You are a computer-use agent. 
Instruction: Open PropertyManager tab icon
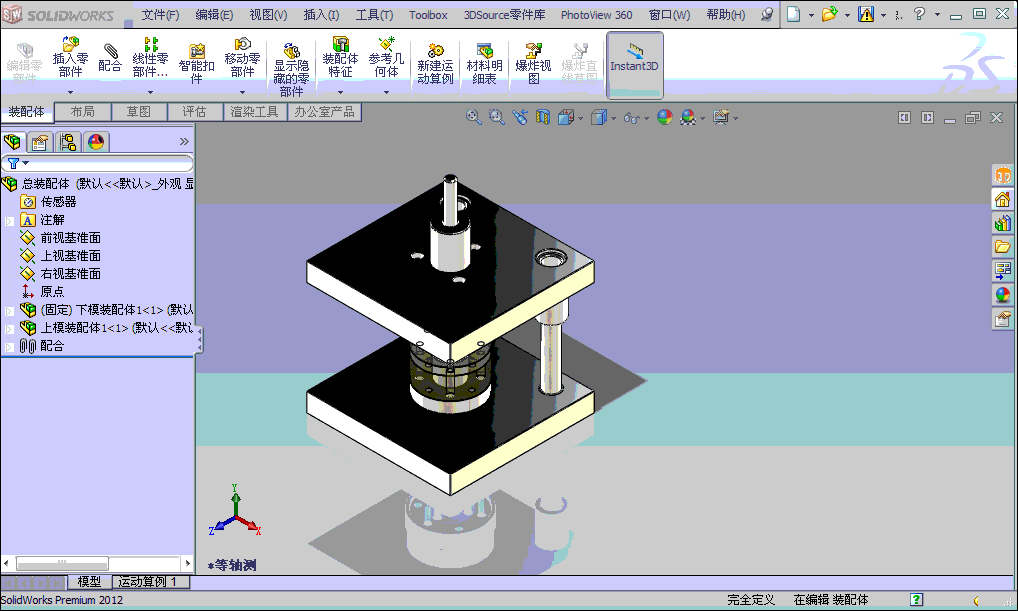[40, 142]
